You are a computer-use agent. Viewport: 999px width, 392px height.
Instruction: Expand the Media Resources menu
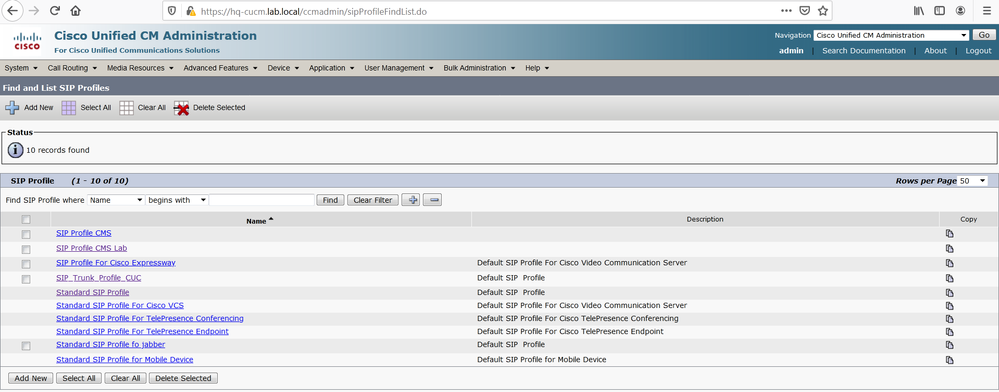140,68
